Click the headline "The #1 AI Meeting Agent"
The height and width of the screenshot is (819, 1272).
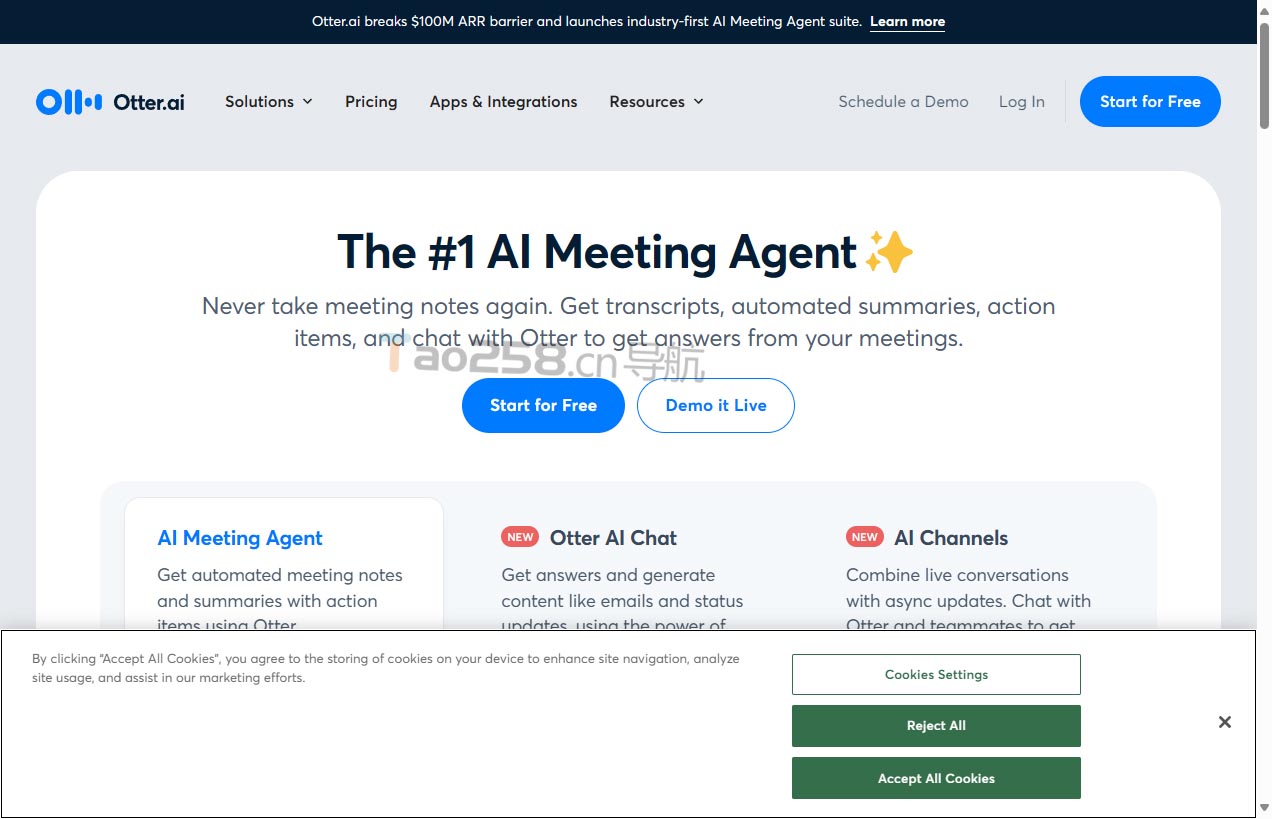[597, 252]
